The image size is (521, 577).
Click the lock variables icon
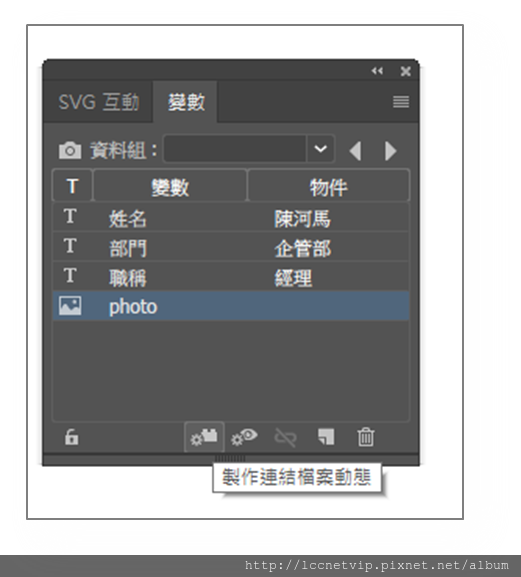(71, 437)
